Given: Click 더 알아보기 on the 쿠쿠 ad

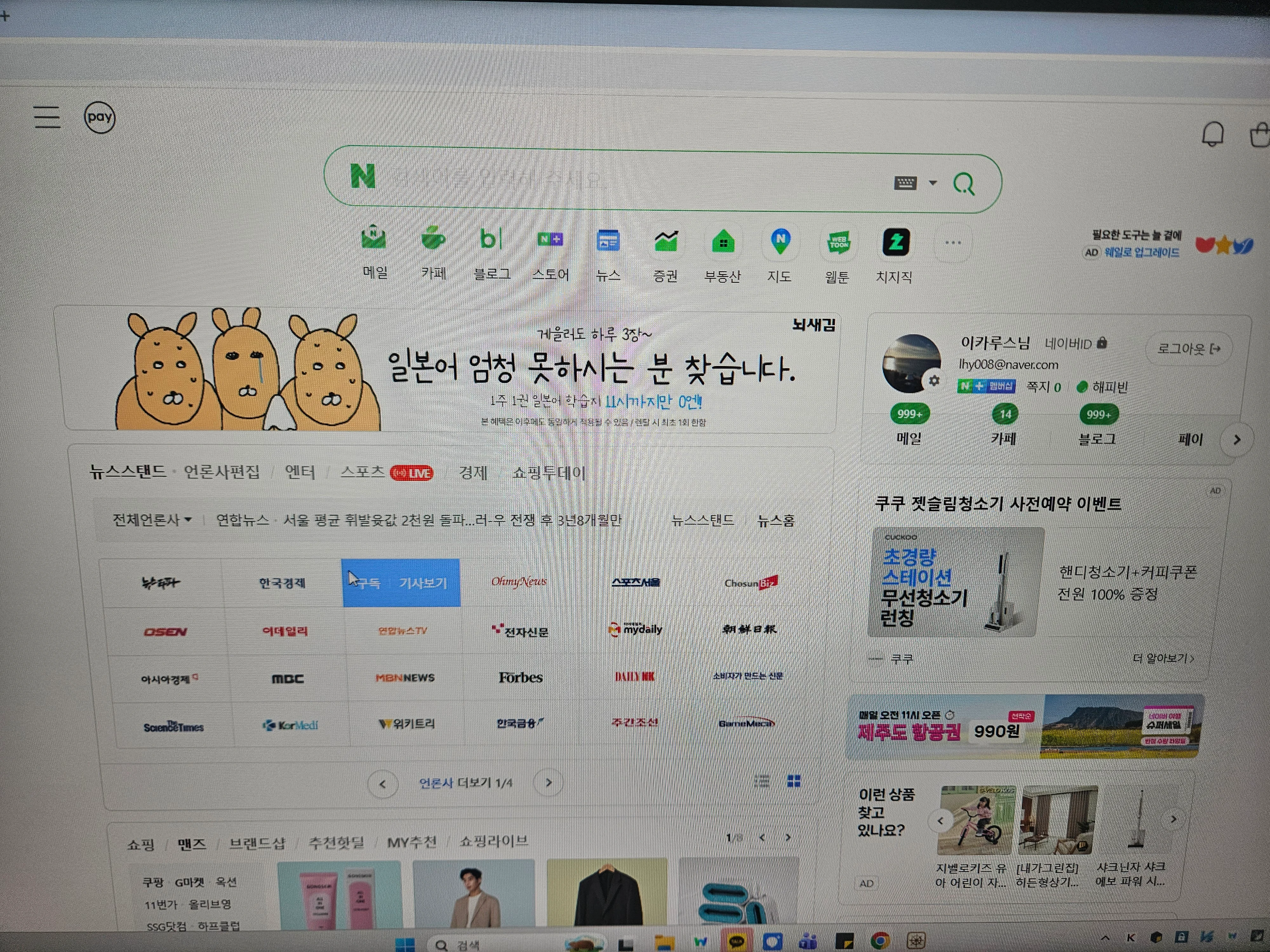Looking at the screenshot, I should 1164,658.
